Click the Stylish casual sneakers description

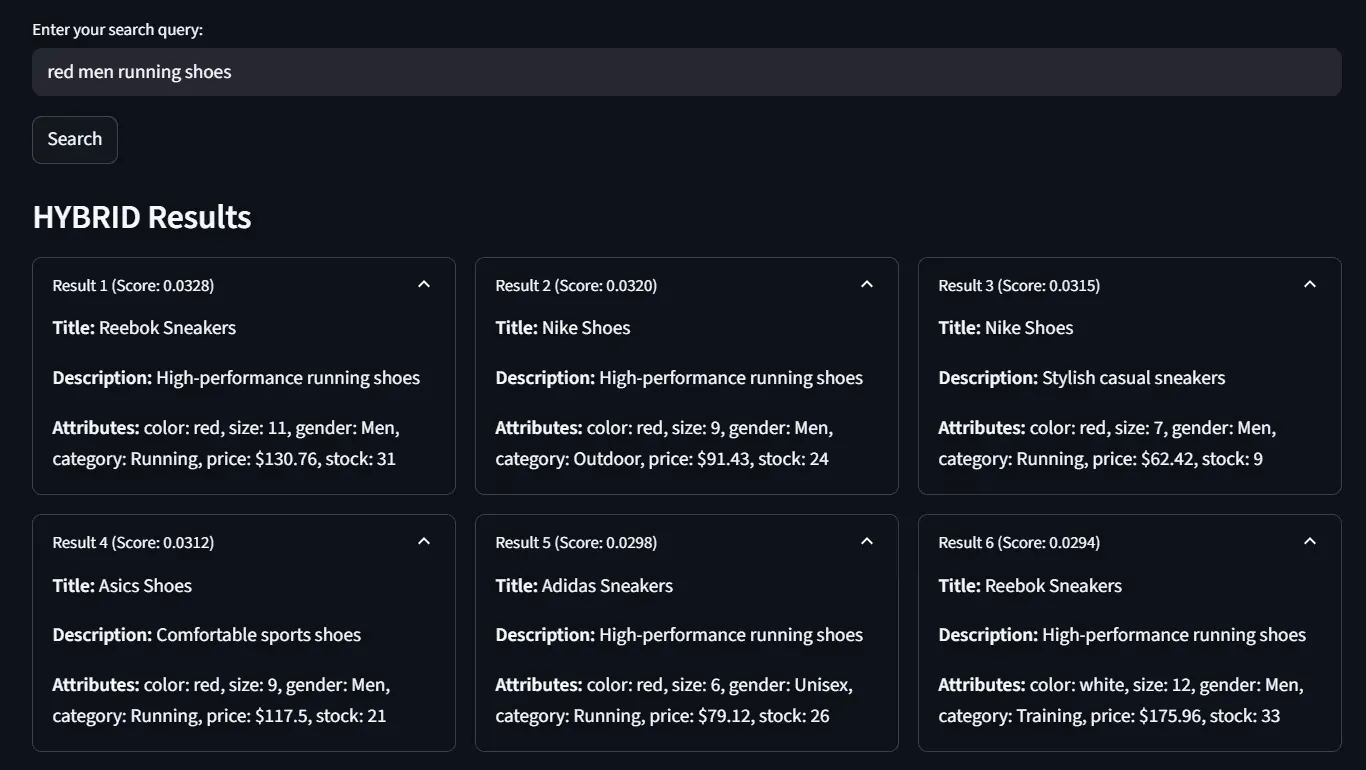pyautogui.click(x=1133, y=378)
